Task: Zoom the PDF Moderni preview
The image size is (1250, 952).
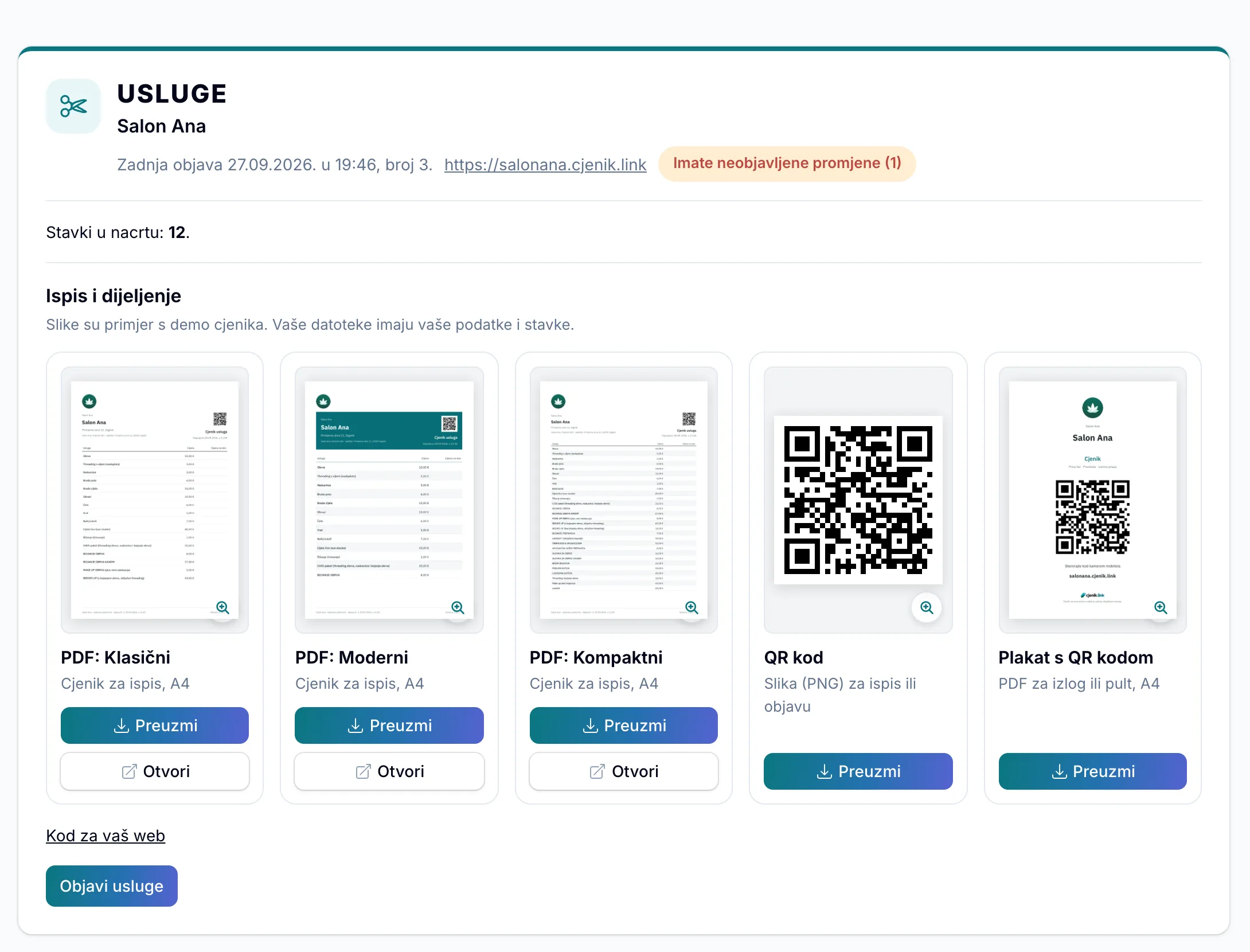Action: point(458,607)
